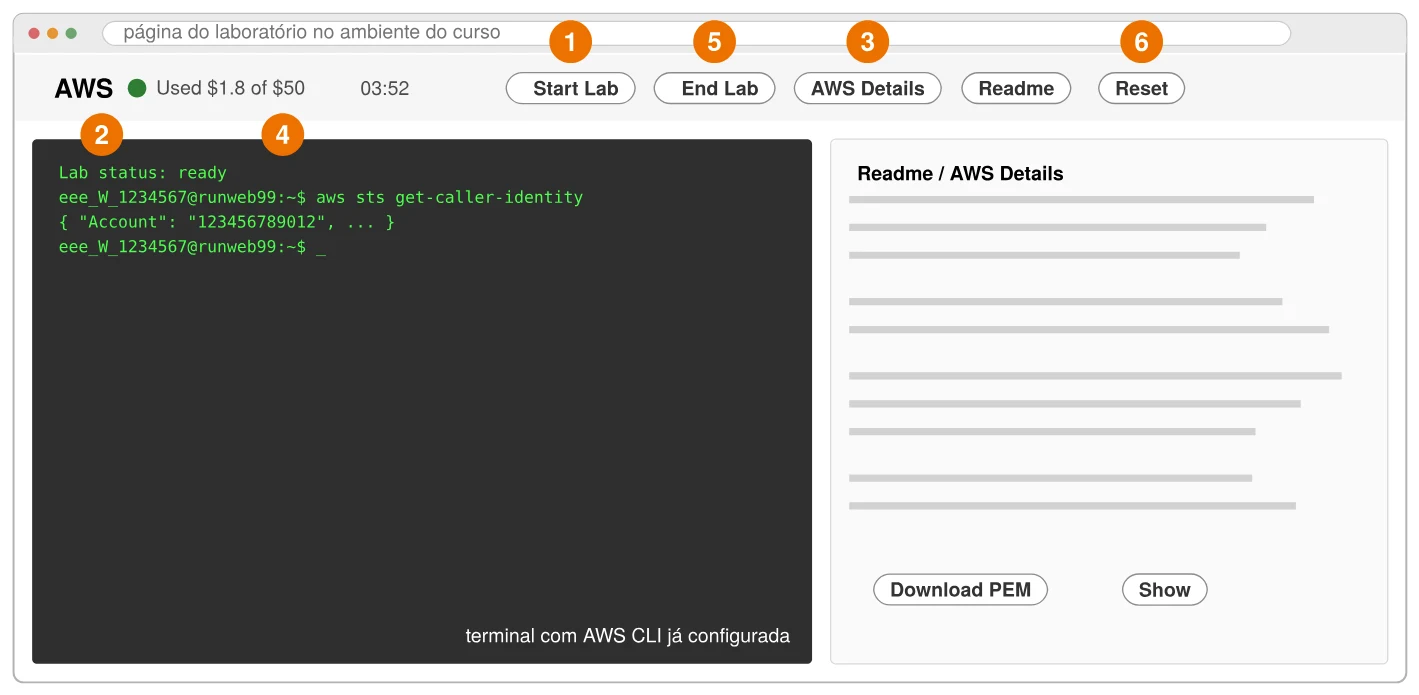
Task: Click the yellow window minimize button
Action: [53, 33]
